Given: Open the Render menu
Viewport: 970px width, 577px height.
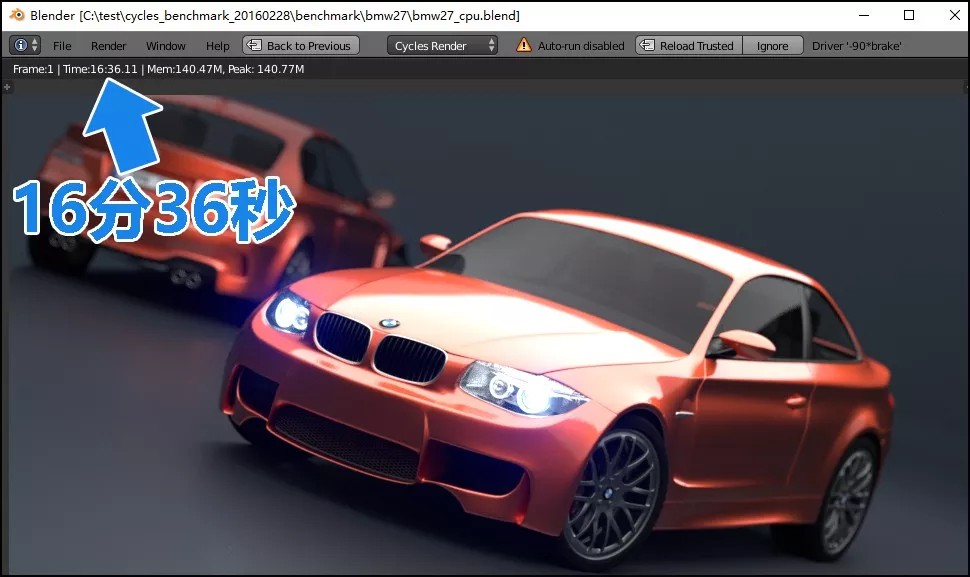Looking at the screenshot, I should pos(108,46).
